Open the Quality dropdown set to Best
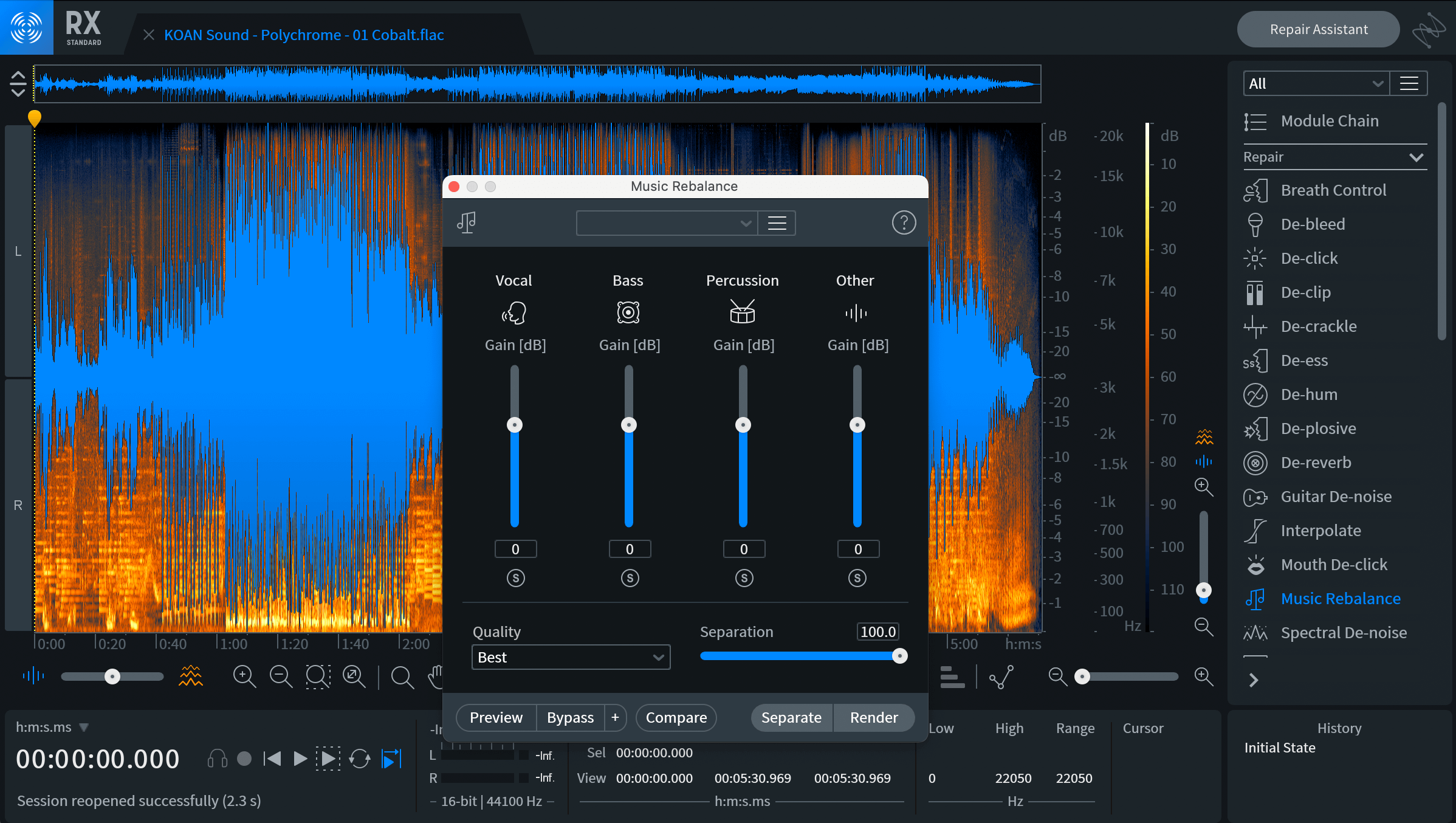1456x823 pixels. (x=571, y=657)
